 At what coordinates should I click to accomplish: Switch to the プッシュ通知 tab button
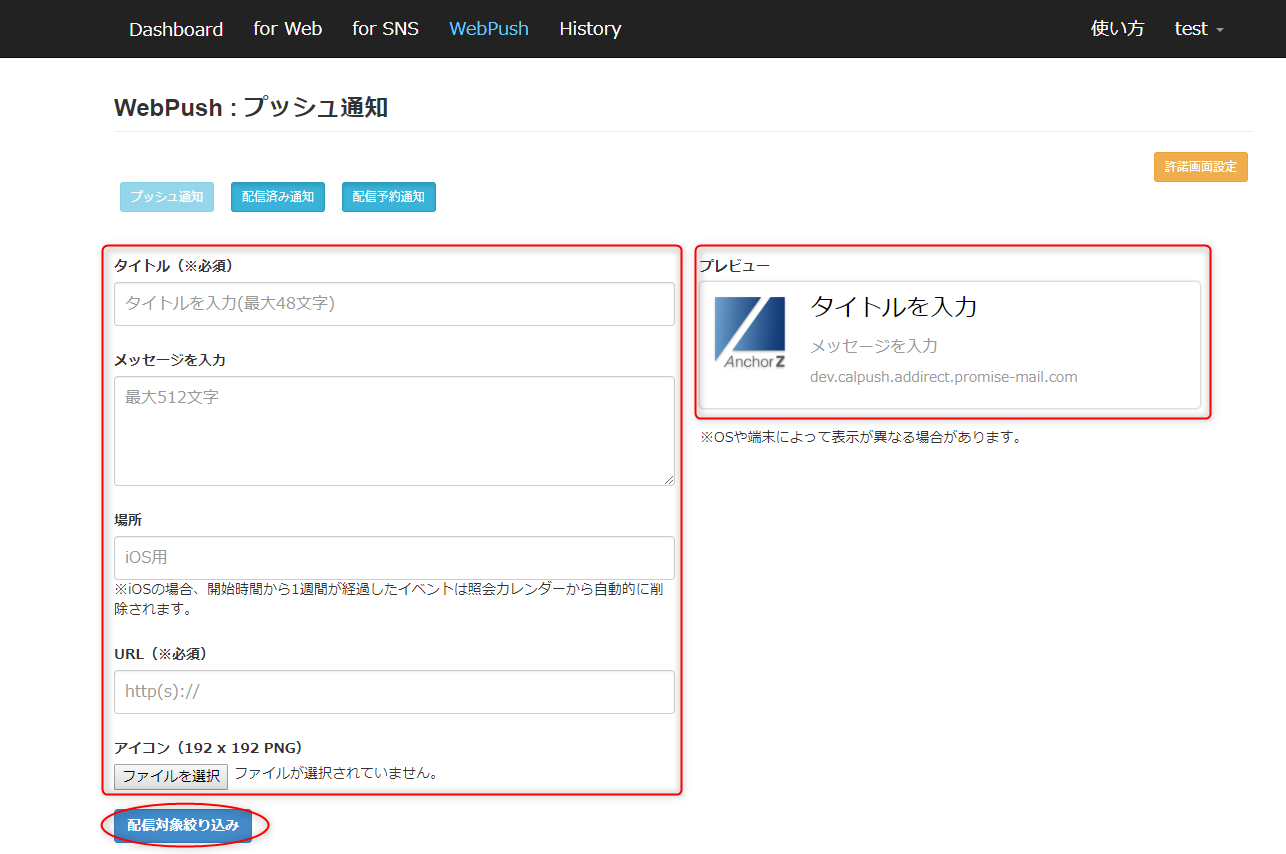click(167, 197)
